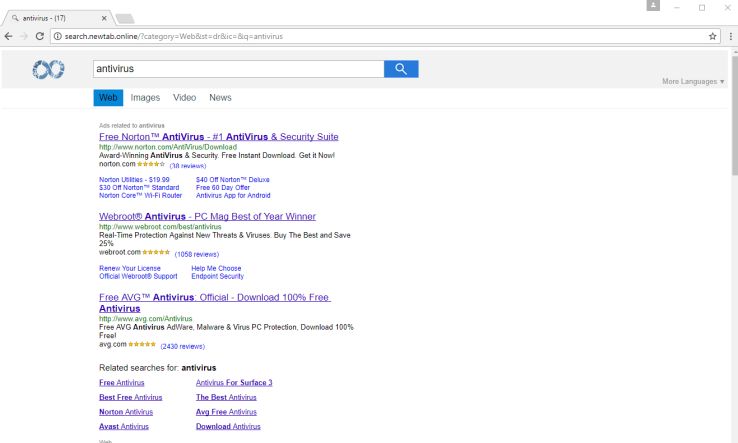Reload the page with the refresh icon
The height and width of the screenshot is (443, 738).
[40, 36]
